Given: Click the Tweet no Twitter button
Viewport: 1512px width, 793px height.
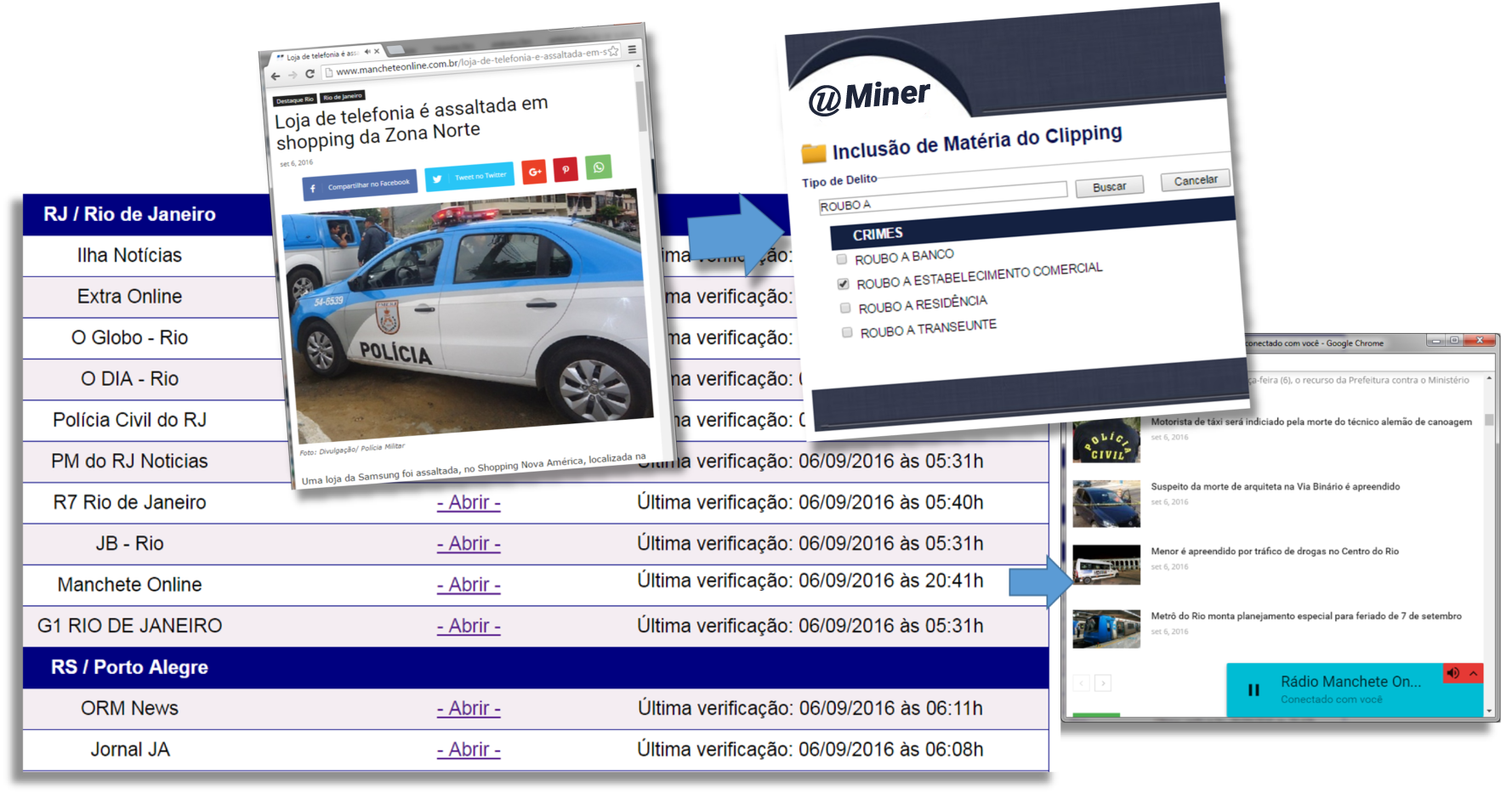Looking at the screenshot, I should click(x=469, y=176).
